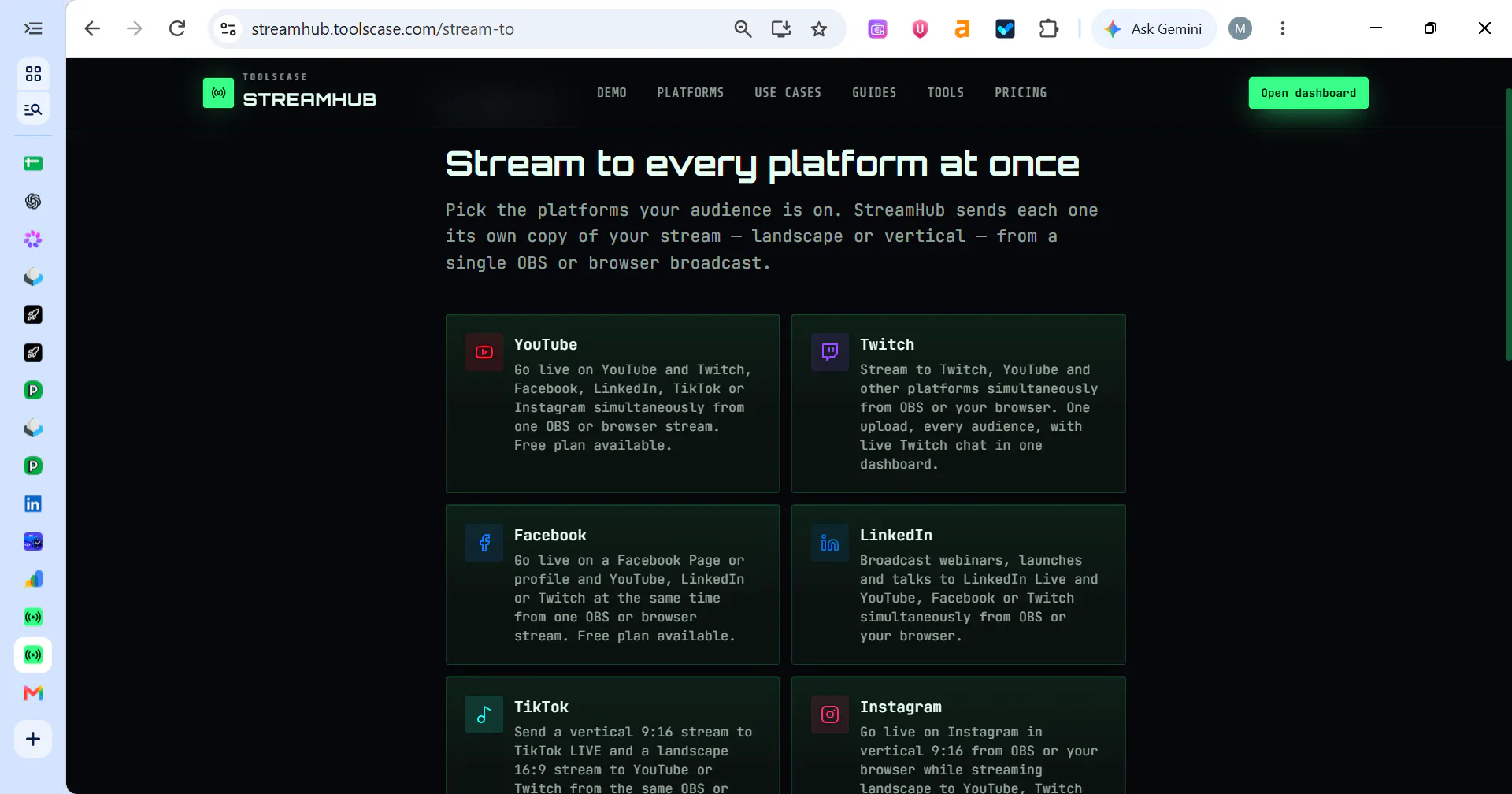Open the TikTok platform card title

pos(541,707)
